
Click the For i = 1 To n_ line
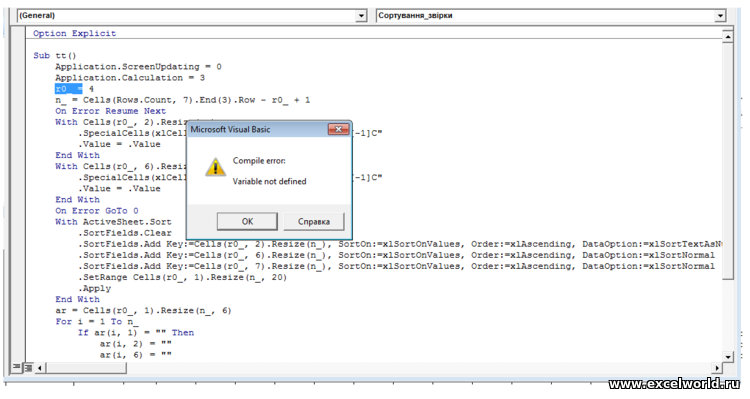(x=97, y=321)
